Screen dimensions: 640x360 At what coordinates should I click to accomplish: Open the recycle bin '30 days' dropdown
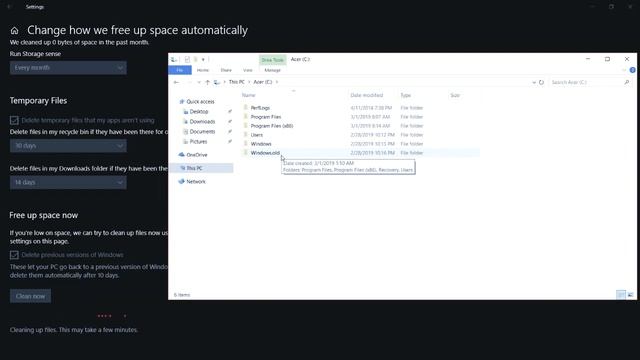pyautogui.click(x=68, y=146)
